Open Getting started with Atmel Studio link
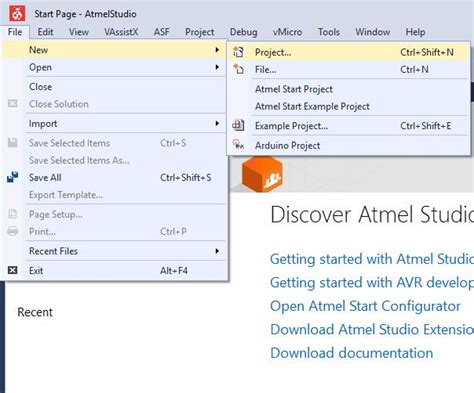Viewport: 474px width, 393px height. coord(372,259)
